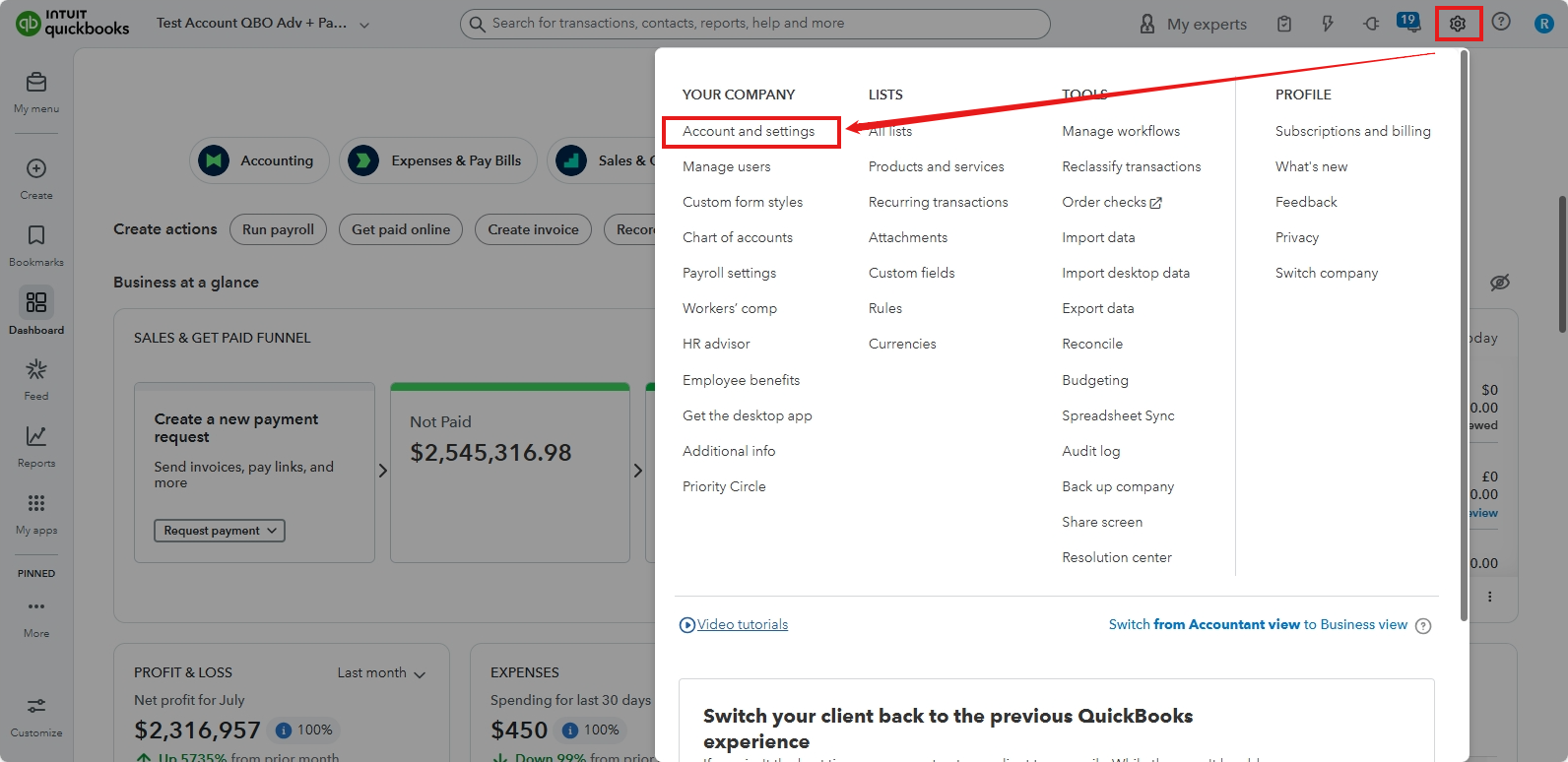
Task: Open Custom fields
Action: coord(912,273)
